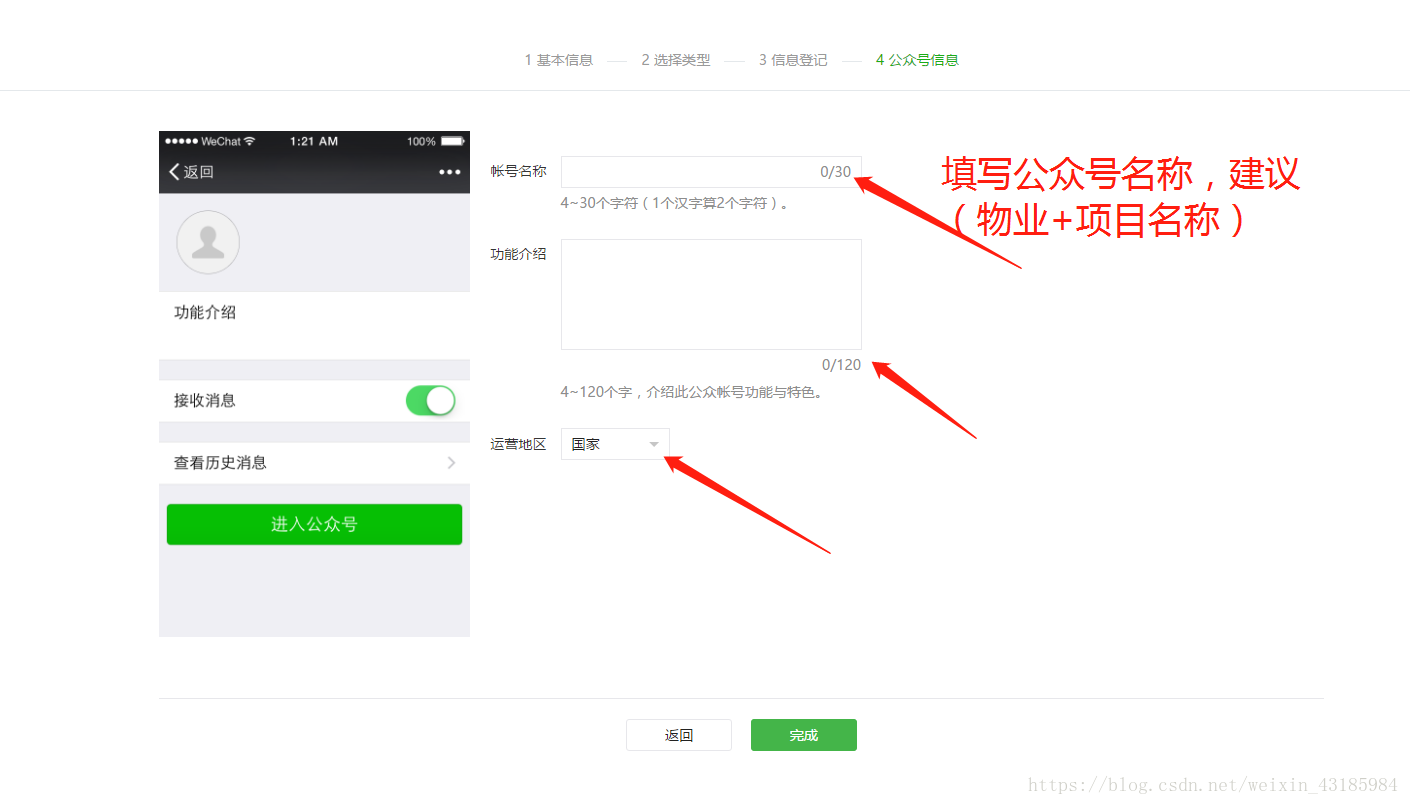Tap the green 进入公众号 button
Image resolution: width=1410 pixels, height=805 pixels.
point(314,524)
